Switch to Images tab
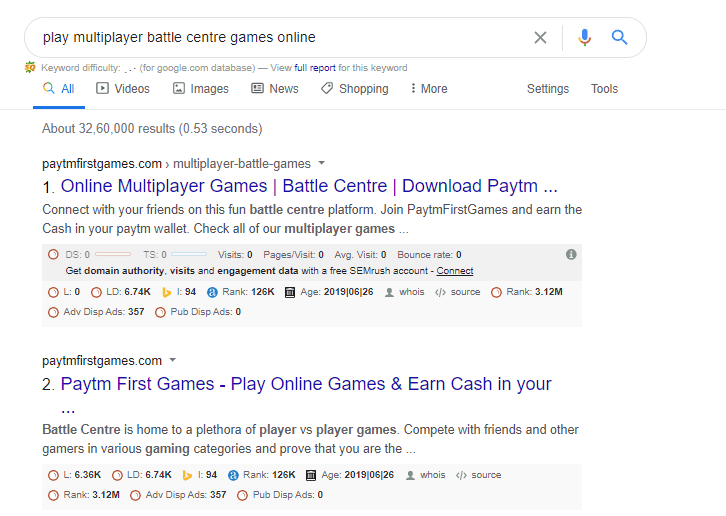 [200, 88]
